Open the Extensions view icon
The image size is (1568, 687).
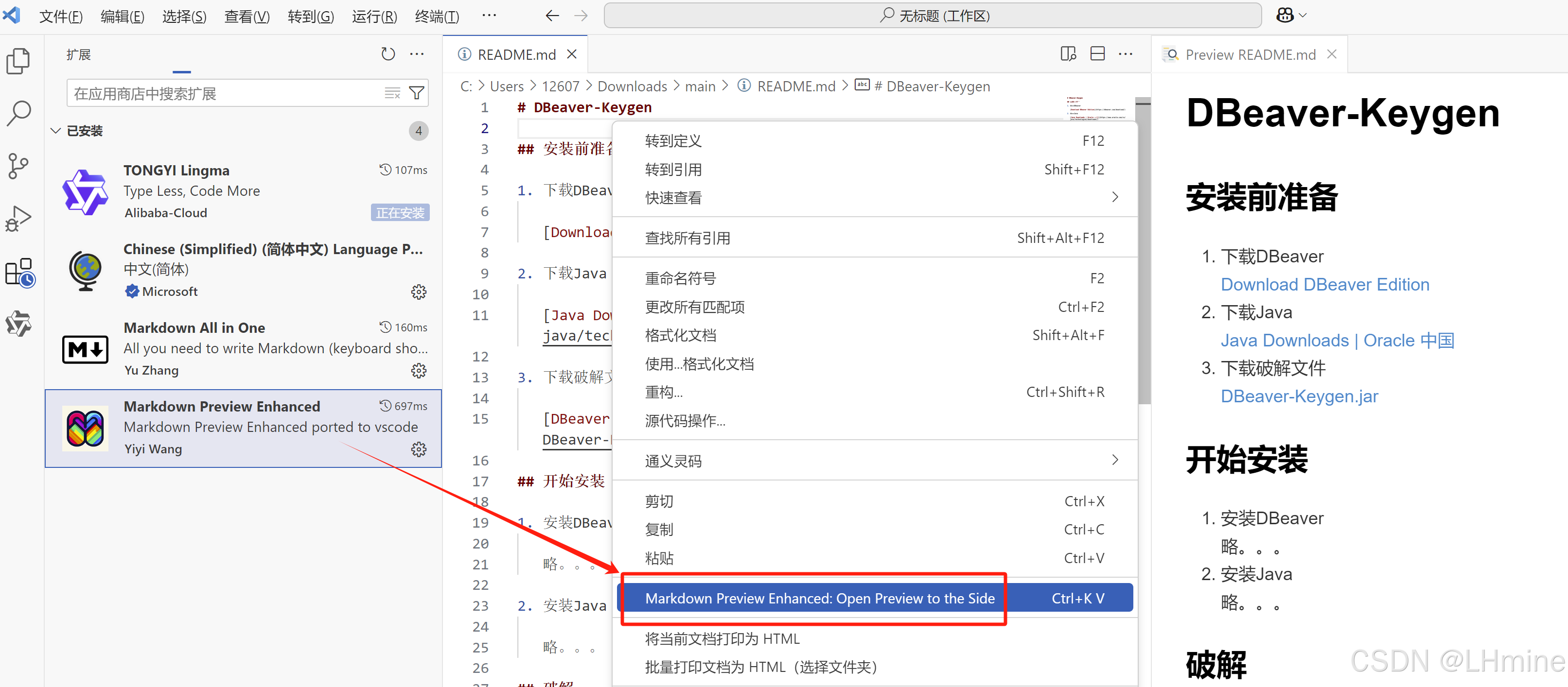point(19,272)
